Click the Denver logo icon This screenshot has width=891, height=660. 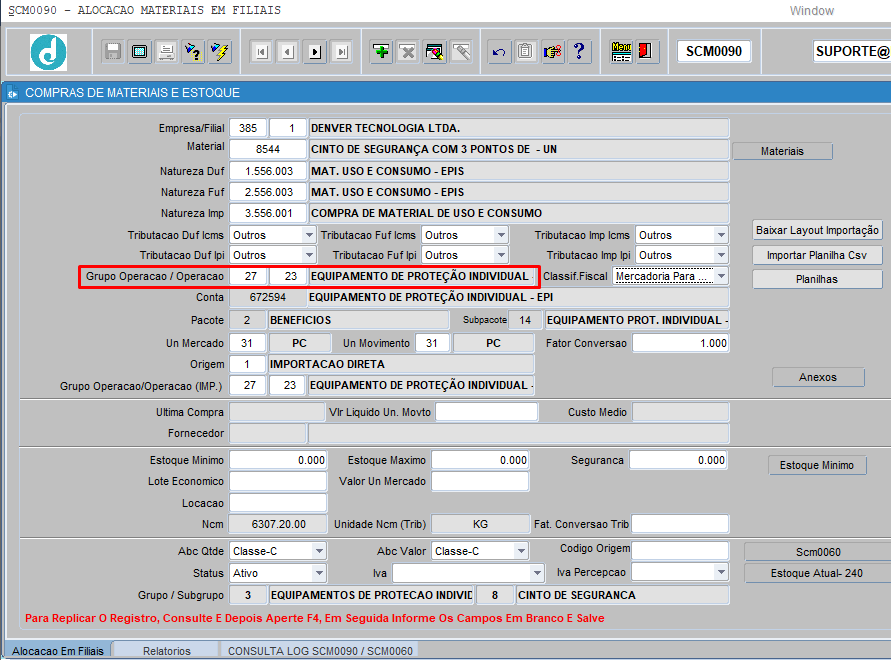(48, 52)
